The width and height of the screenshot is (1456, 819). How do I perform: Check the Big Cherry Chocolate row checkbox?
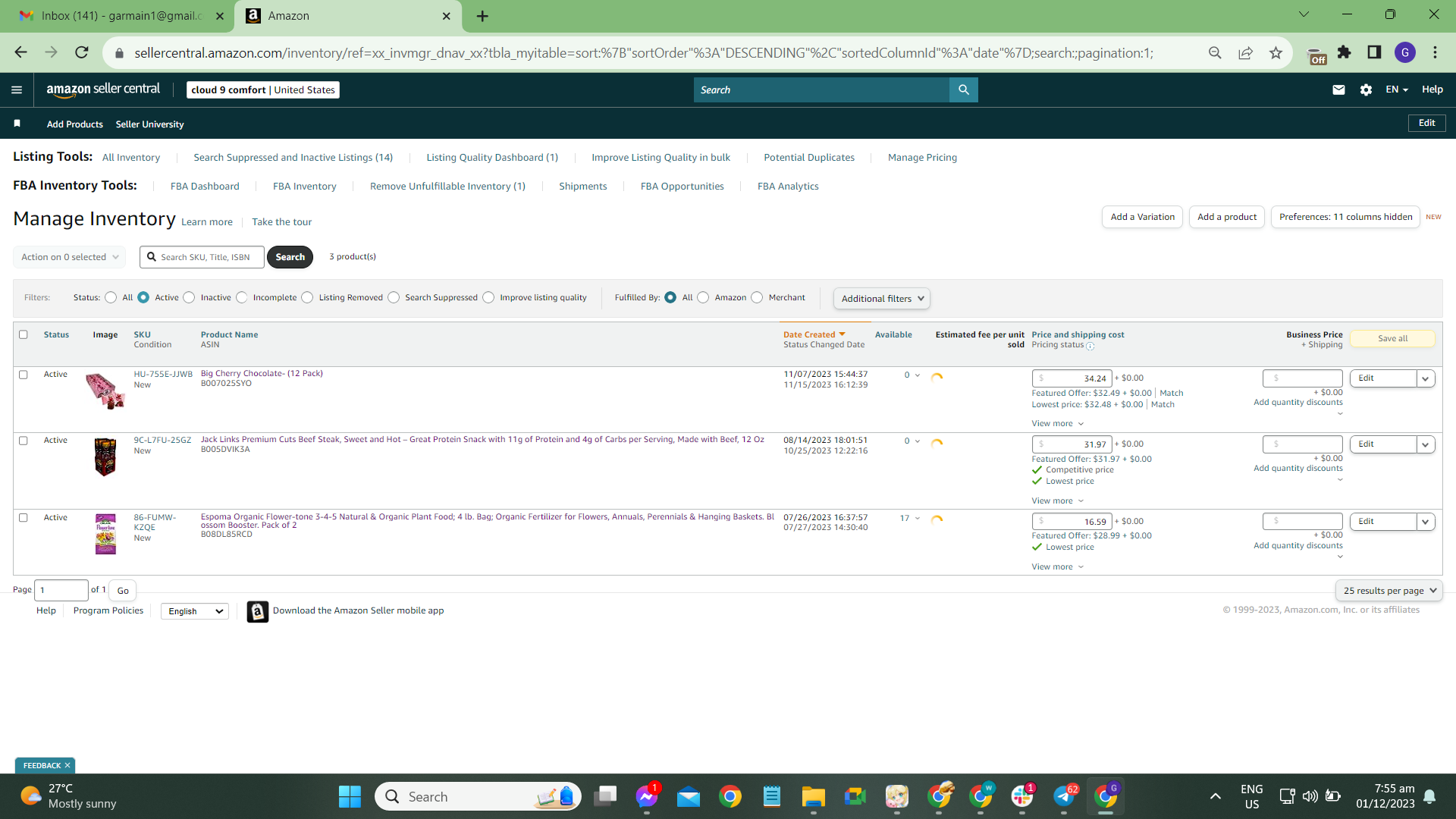[24, 375]
